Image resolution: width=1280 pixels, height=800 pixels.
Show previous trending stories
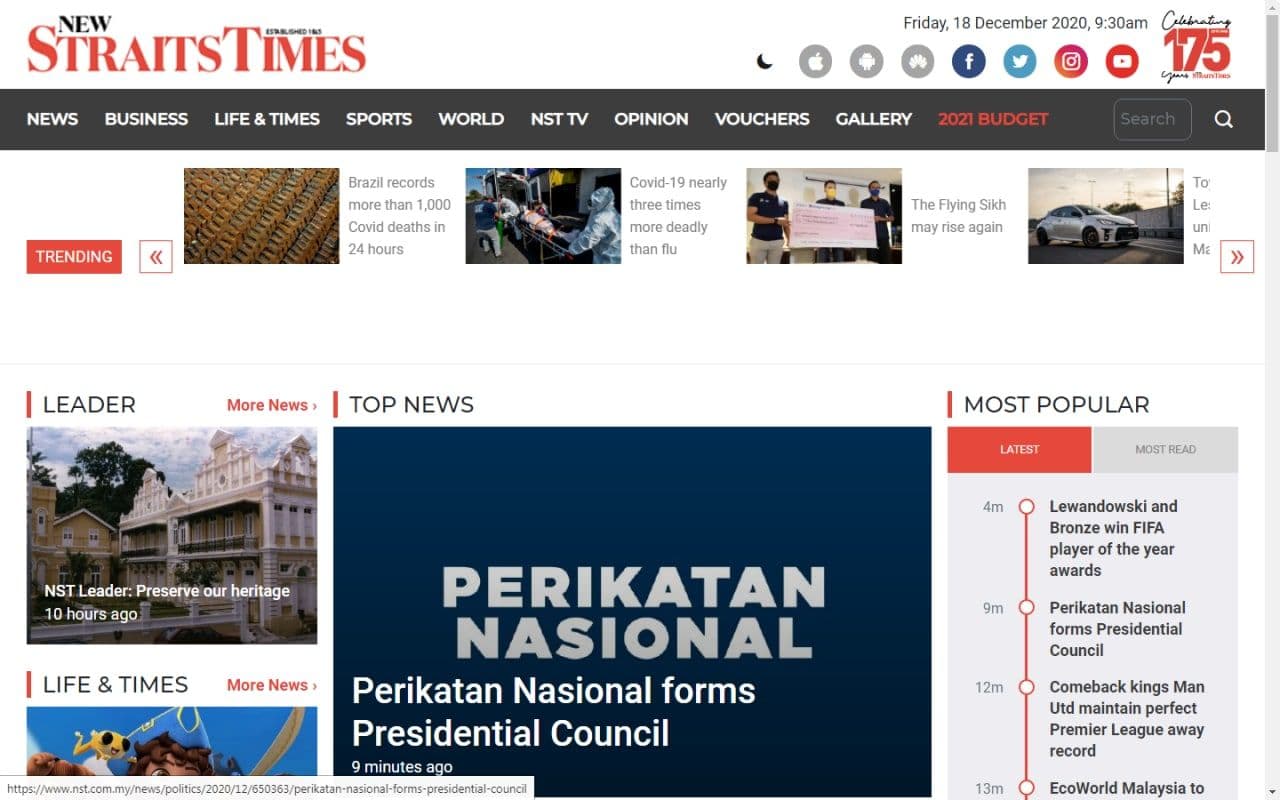tap(156, 257)
